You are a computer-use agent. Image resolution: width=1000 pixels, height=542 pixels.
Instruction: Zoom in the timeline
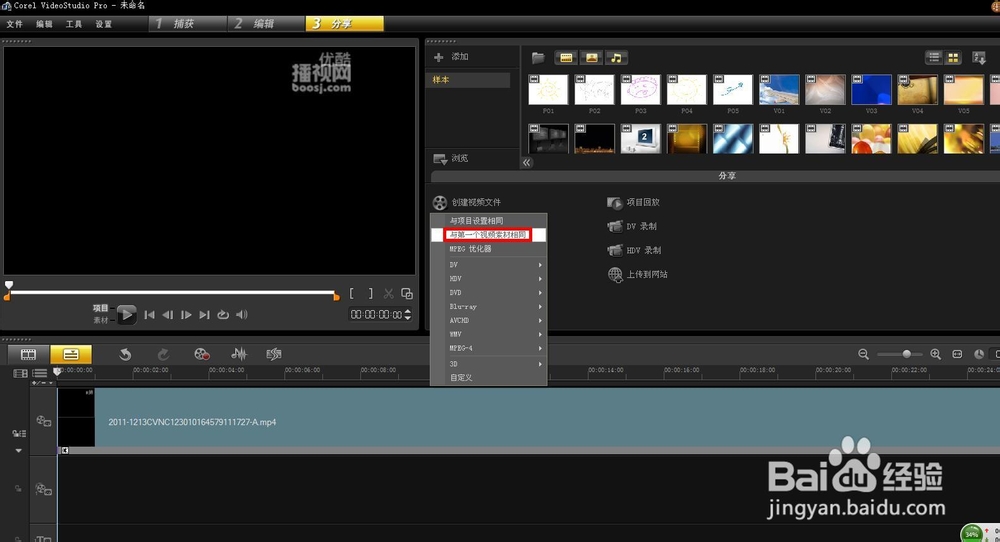click(x=936, y=355)
